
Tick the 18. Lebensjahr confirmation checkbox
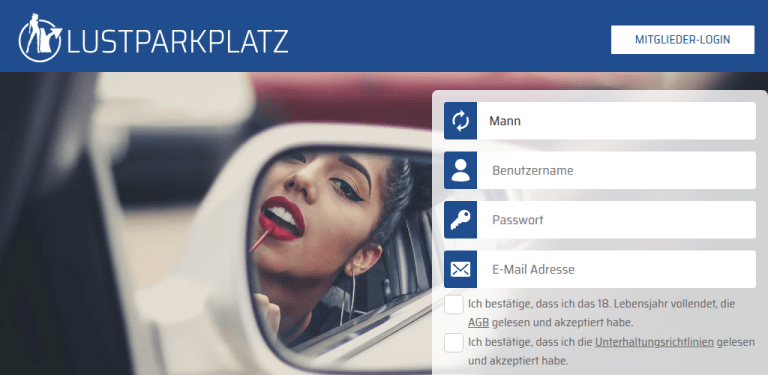click(454, 305)
